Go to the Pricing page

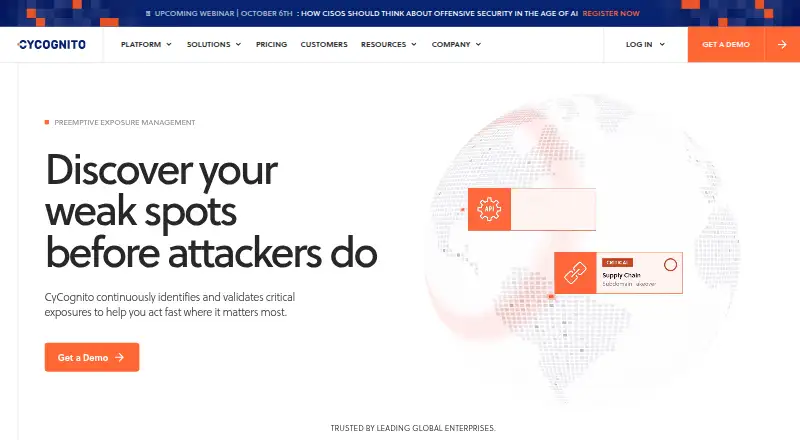[x=271, y=44]
